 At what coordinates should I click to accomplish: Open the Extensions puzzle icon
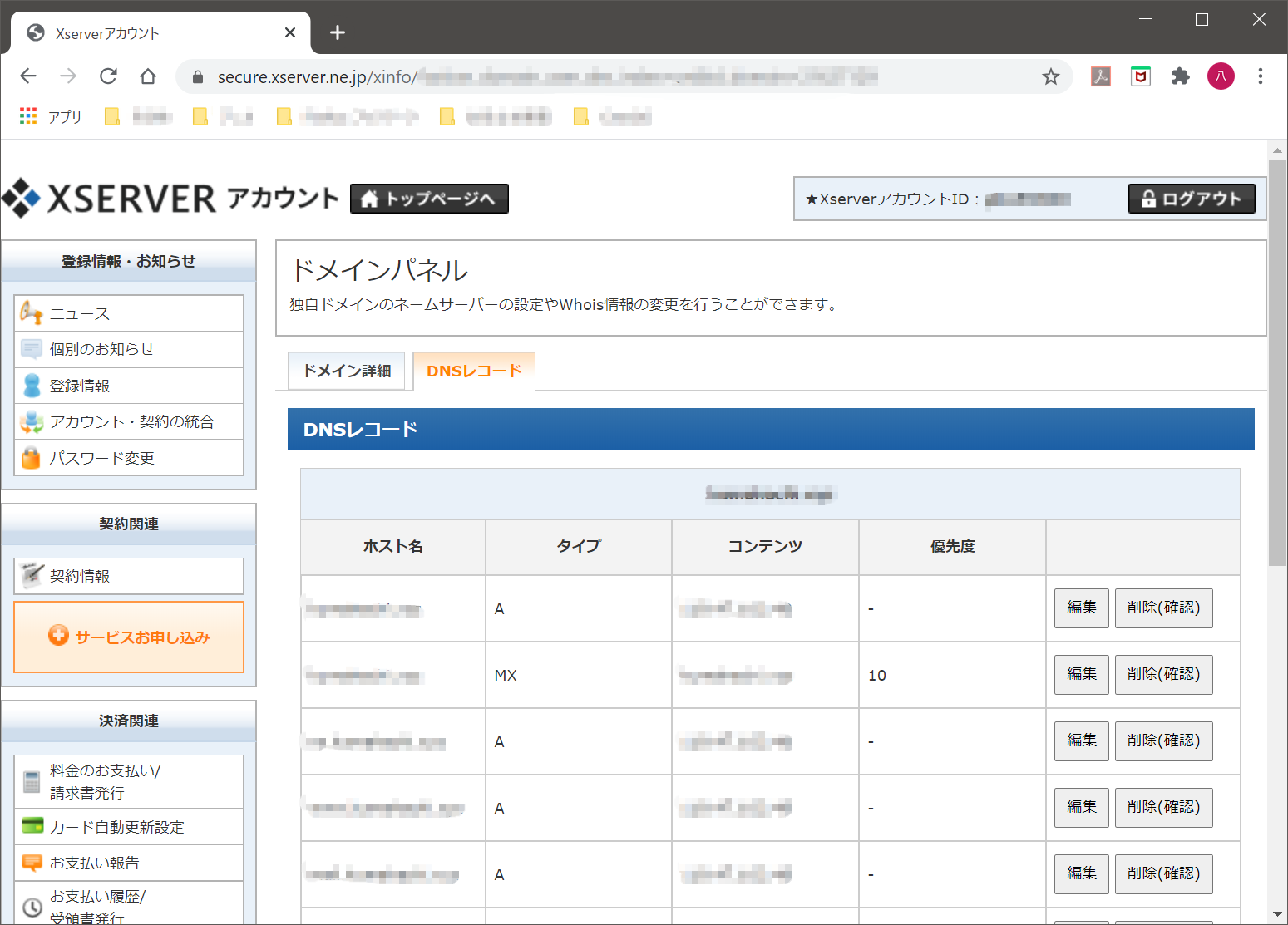tap(1181, 76)
